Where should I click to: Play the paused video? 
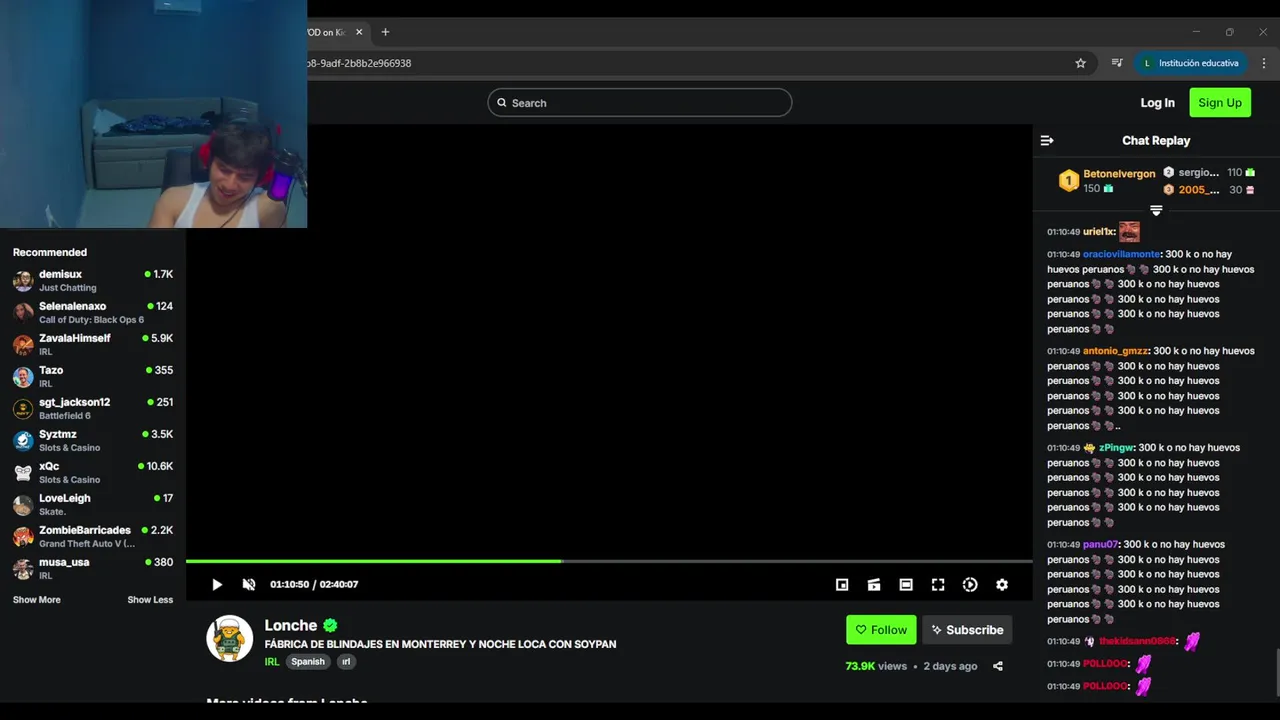pos(217,585)
